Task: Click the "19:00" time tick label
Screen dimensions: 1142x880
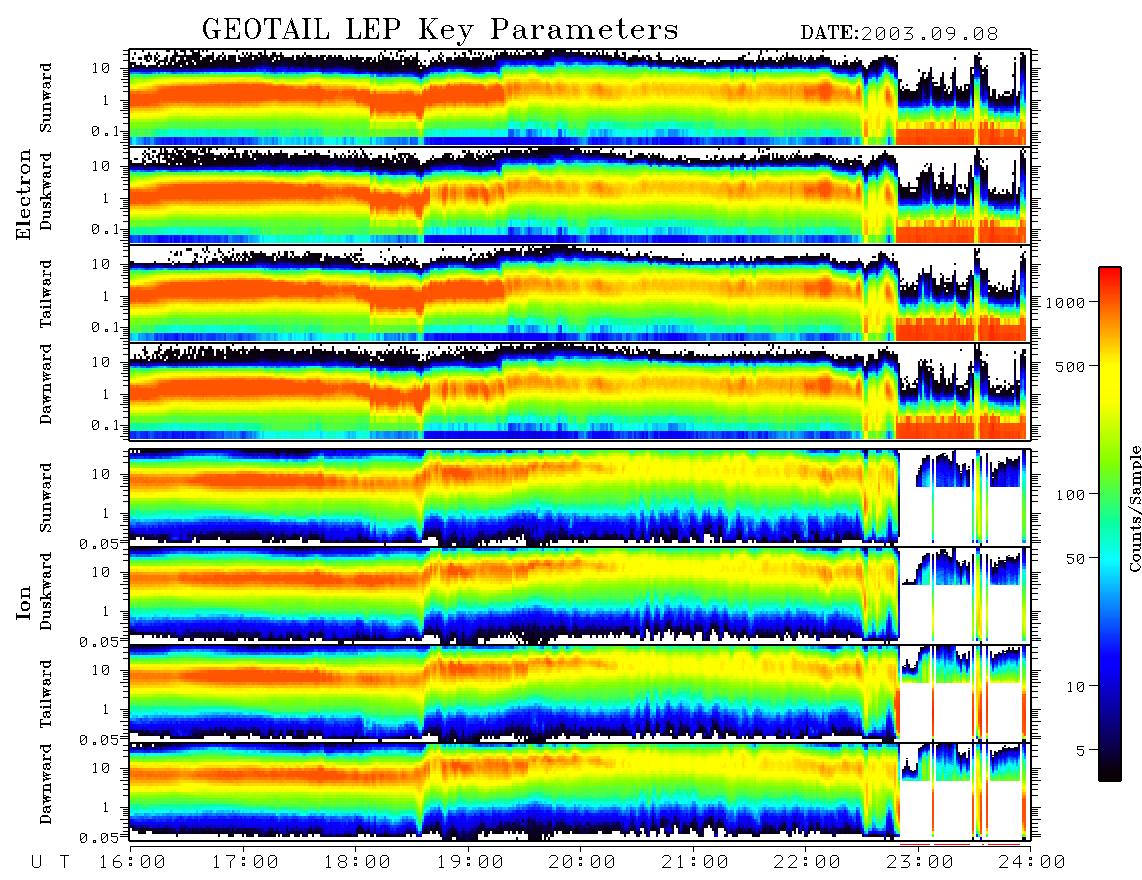Action: [470, 862]
